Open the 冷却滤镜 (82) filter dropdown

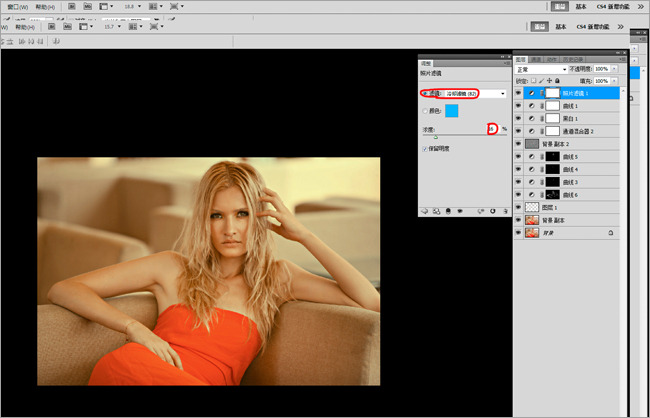point(474,94)
